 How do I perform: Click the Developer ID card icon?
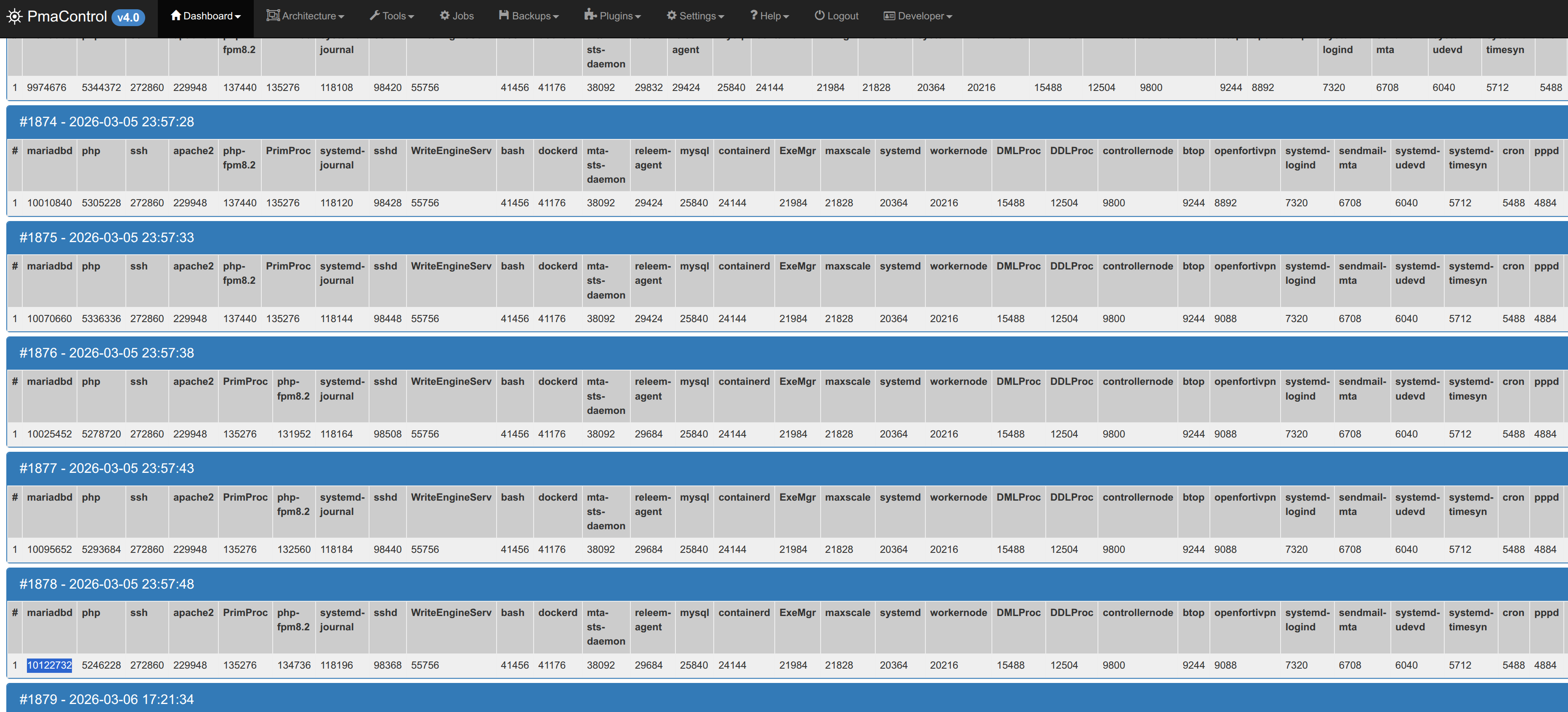pos(889,16)
